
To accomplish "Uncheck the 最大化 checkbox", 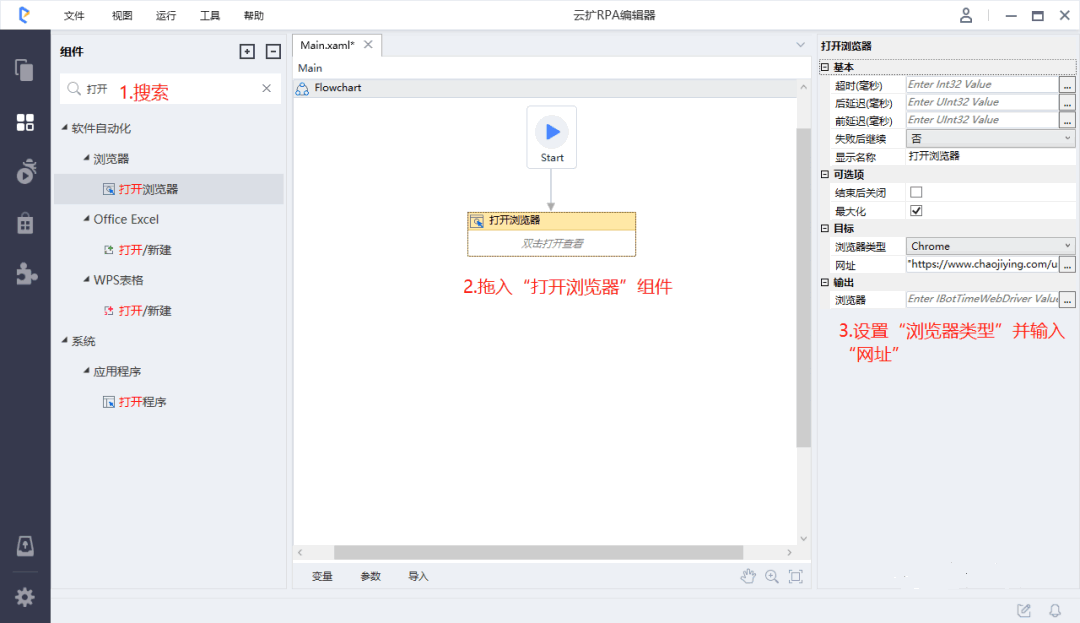I will click(x=916, y=210).
